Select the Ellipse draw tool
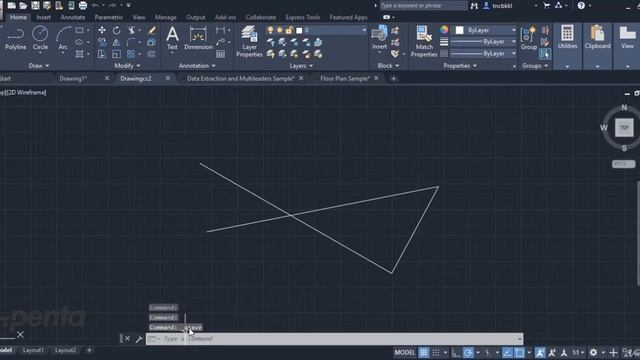The image size is (640, 360). (x=79, y=42)
